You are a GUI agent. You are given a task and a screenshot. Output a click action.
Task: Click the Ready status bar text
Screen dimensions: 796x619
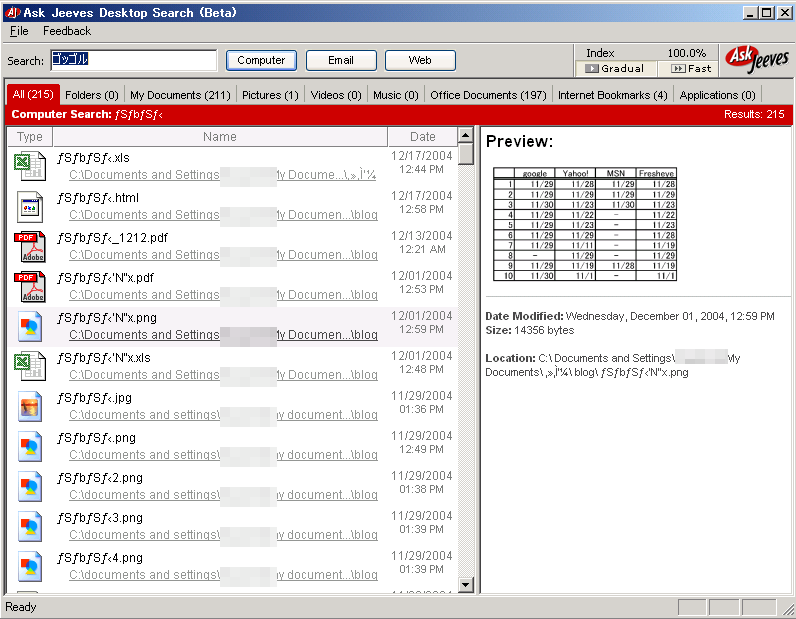(x=21, y=607)
